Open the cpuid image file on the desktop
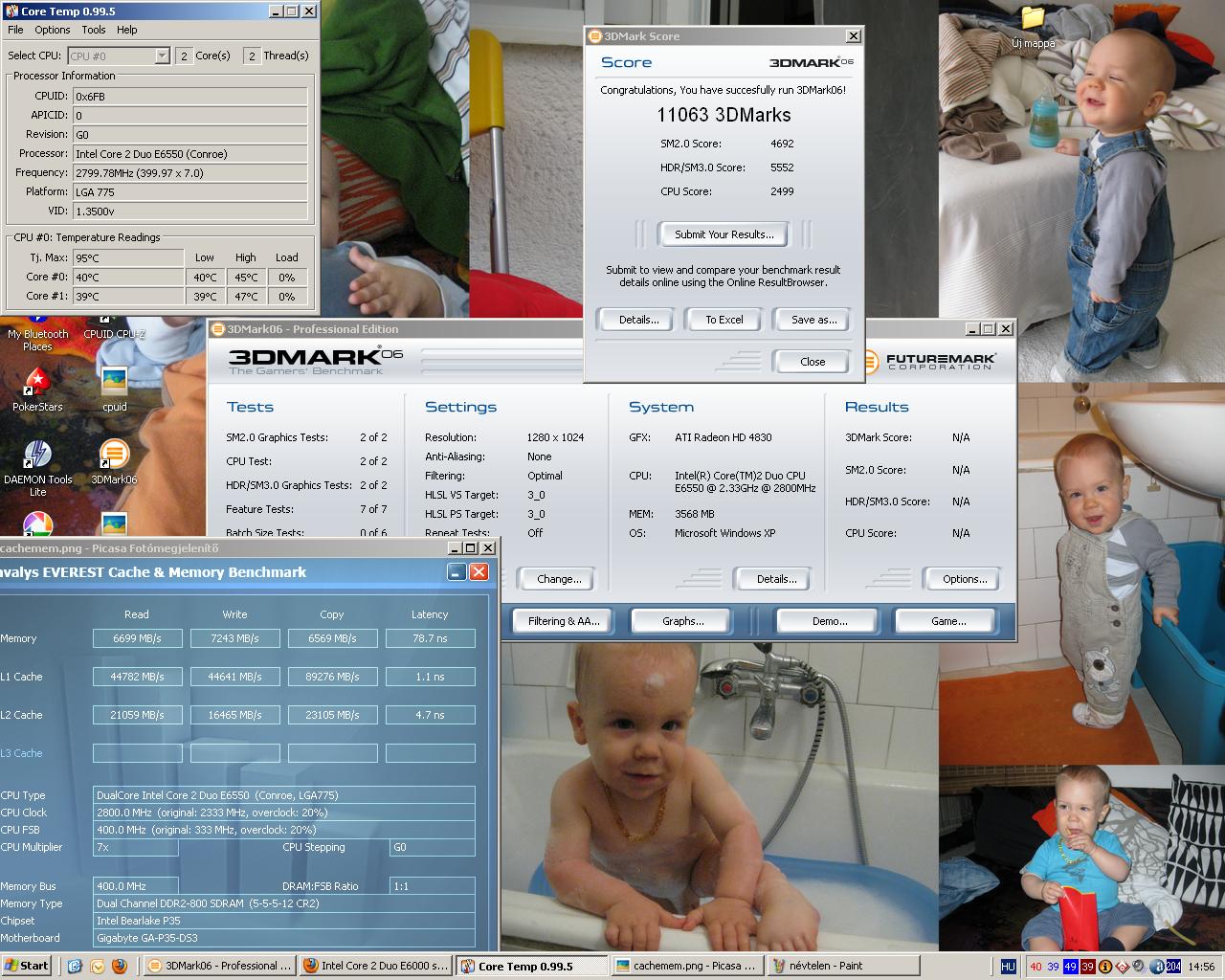Image resolution: width=1225 pixels, height=980 pixels. 114,390
